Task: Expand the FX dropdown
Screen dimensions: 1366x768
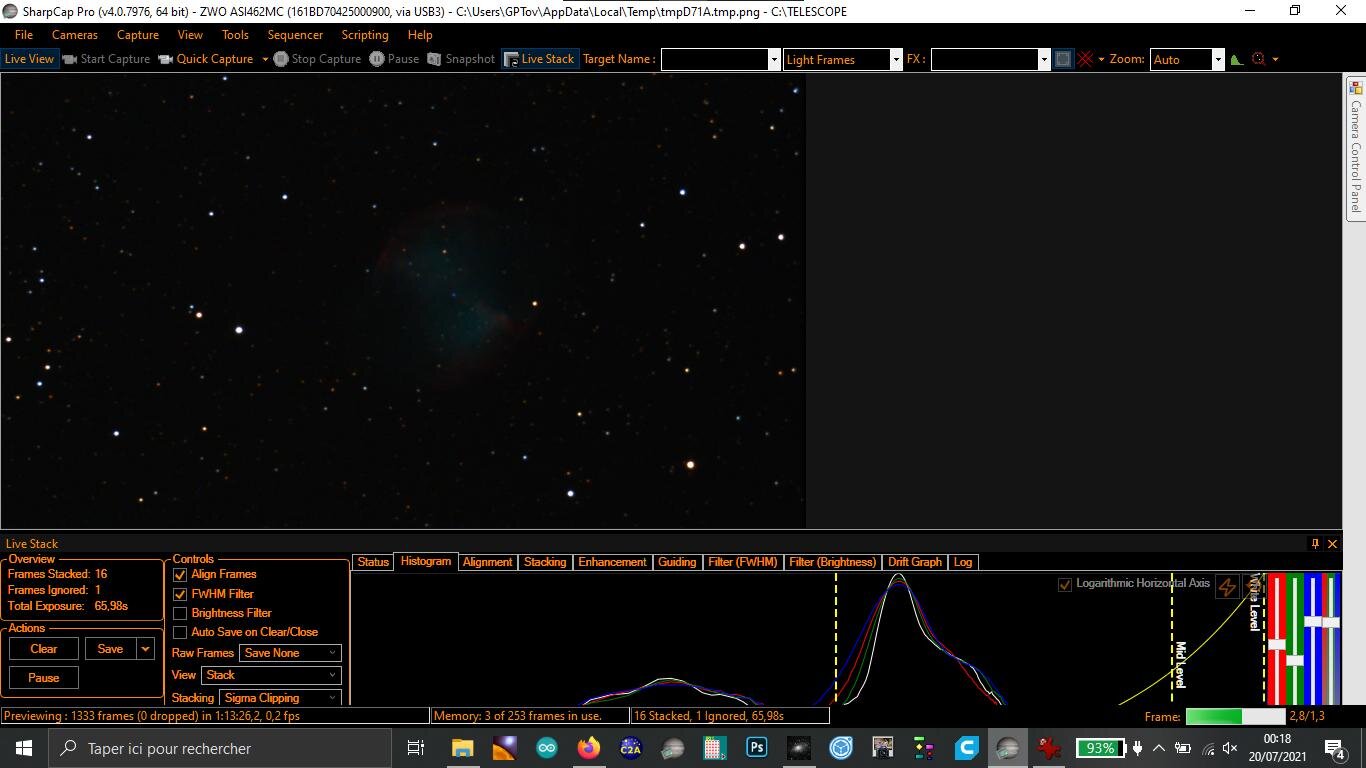Action: point(1044,59)
